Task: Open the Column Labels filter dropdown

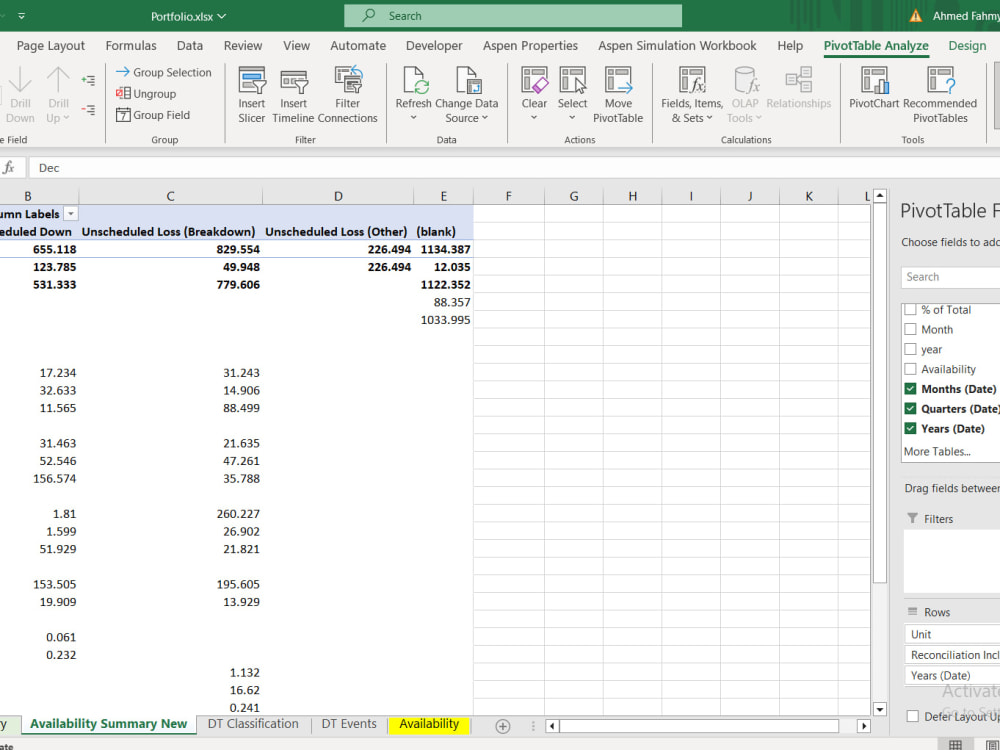Action: point(70,213)
